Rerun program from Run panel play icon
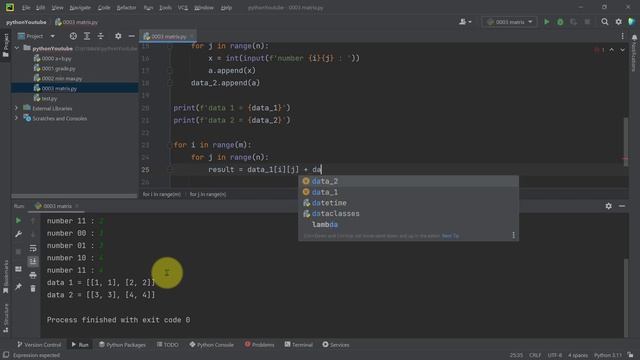Image resolution: width=640 pixels, height=360 pixels. tap(18, 220)
